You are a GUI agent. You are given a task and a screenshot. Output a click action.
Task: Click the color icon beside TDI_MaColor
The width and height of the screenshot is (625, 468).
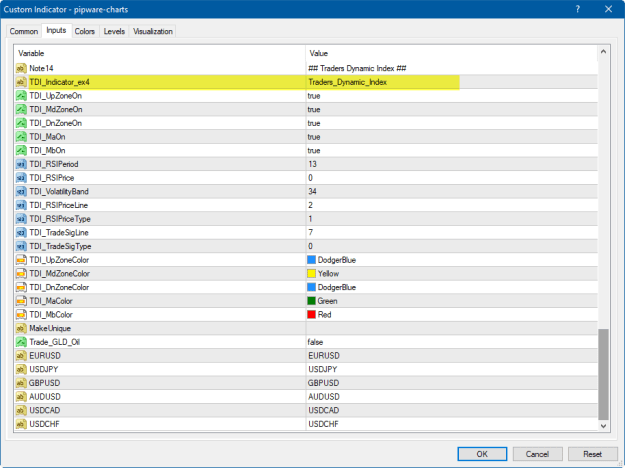(21, 301)
